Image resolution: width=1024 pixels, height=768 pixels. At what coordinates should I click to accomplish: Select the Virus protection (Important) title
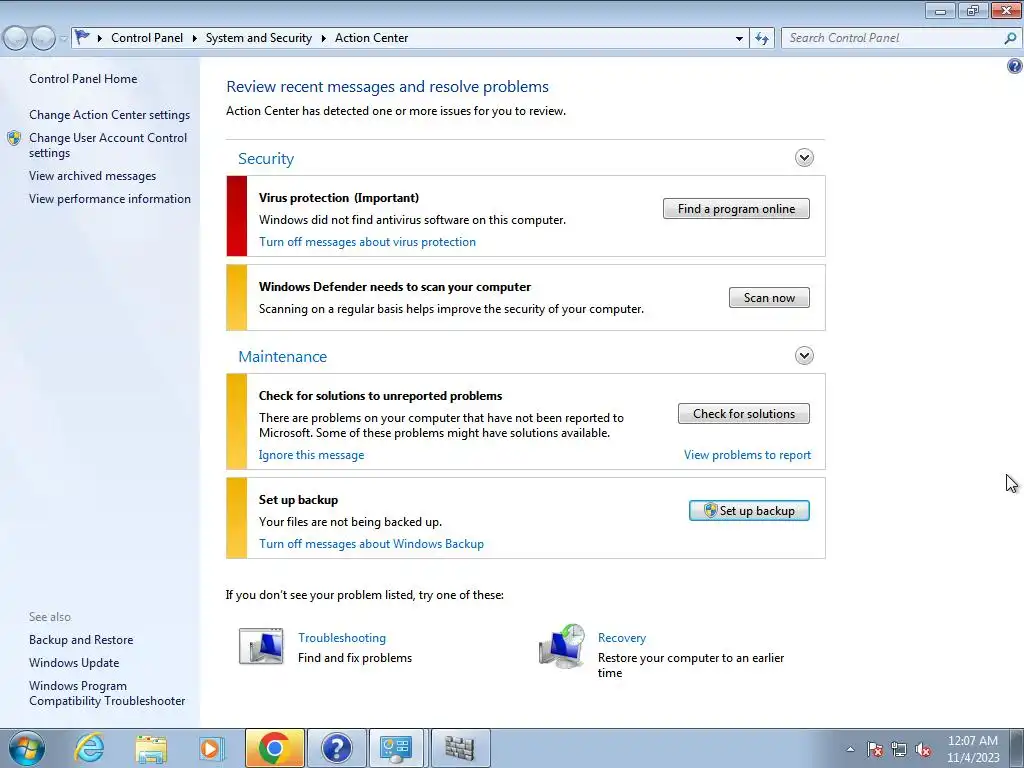339,197
